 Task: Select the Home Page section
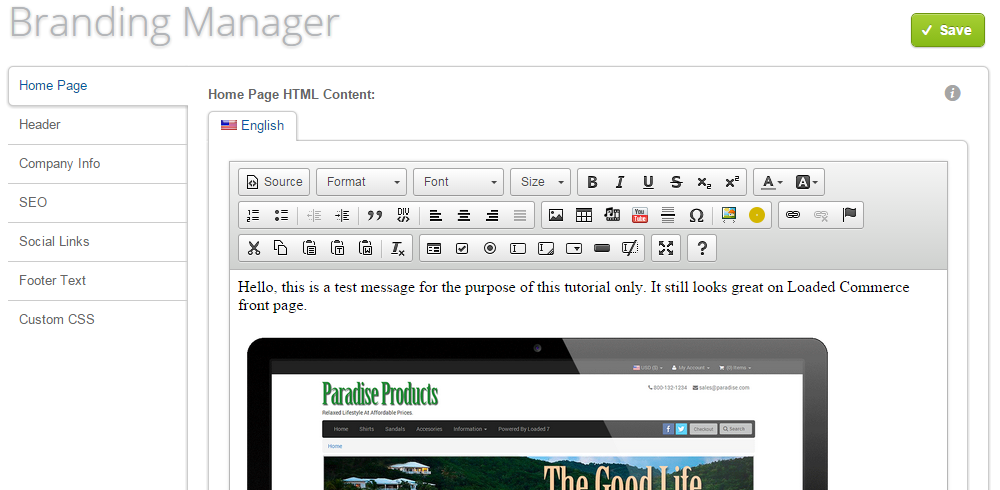click(98, 85)
